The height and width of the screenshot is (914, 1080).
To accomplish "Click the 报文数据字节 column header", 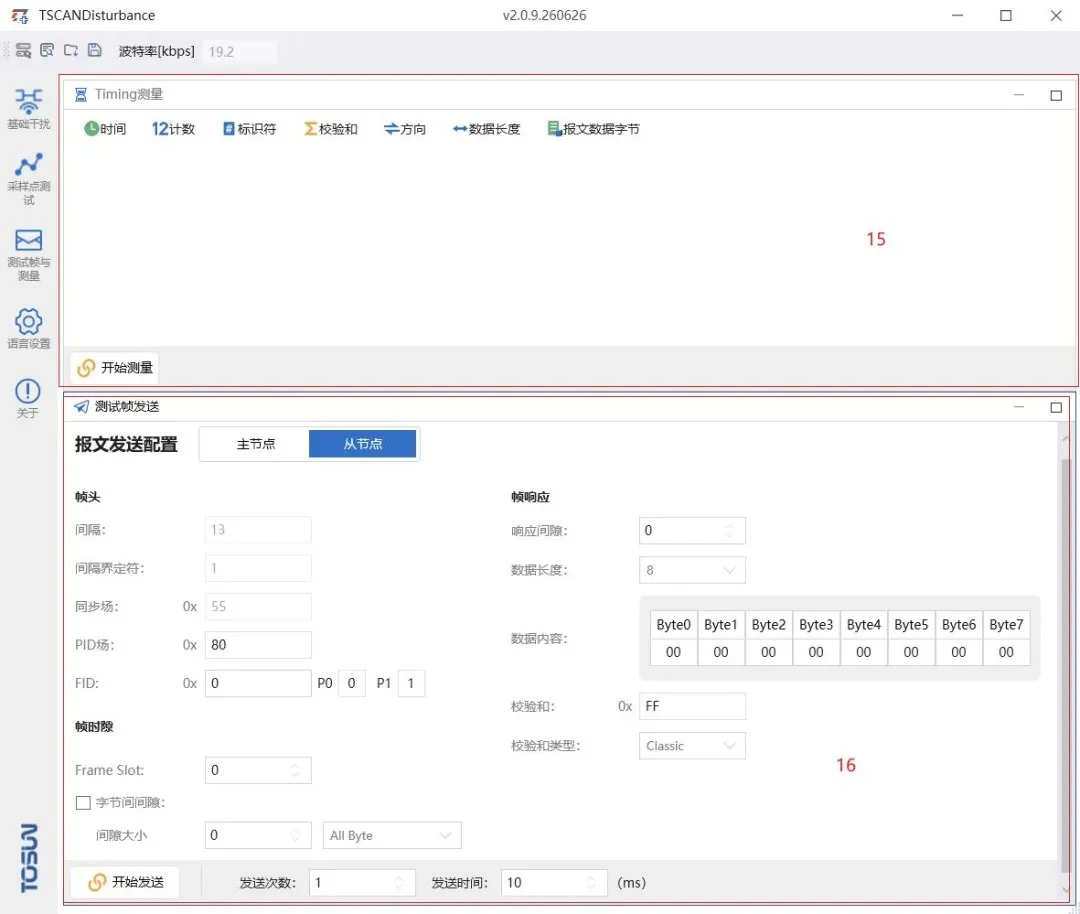I will click(x=593, y=129).
